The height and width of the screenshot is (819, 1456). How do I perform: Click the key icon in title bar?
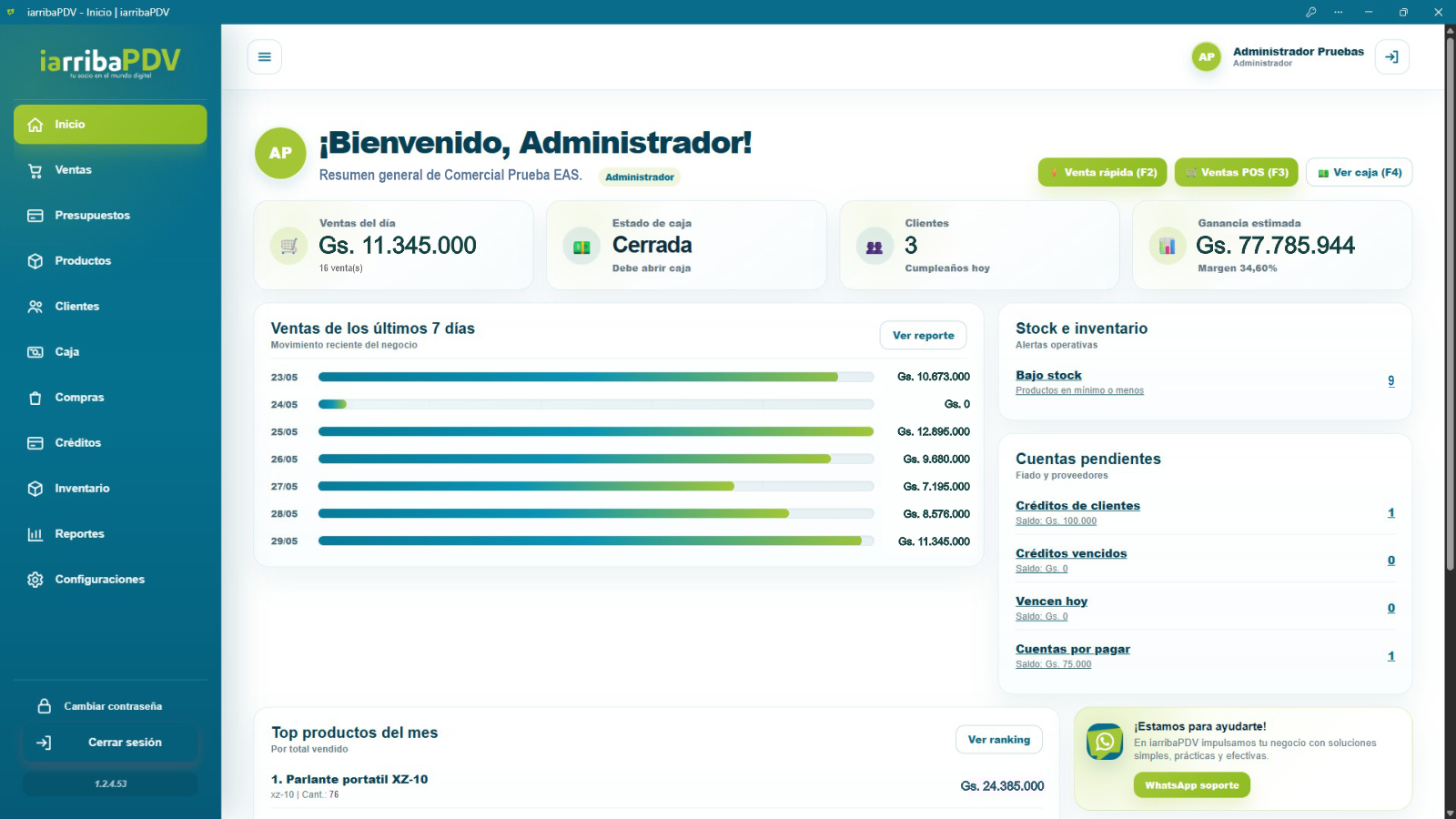[x=1310, y=12]
